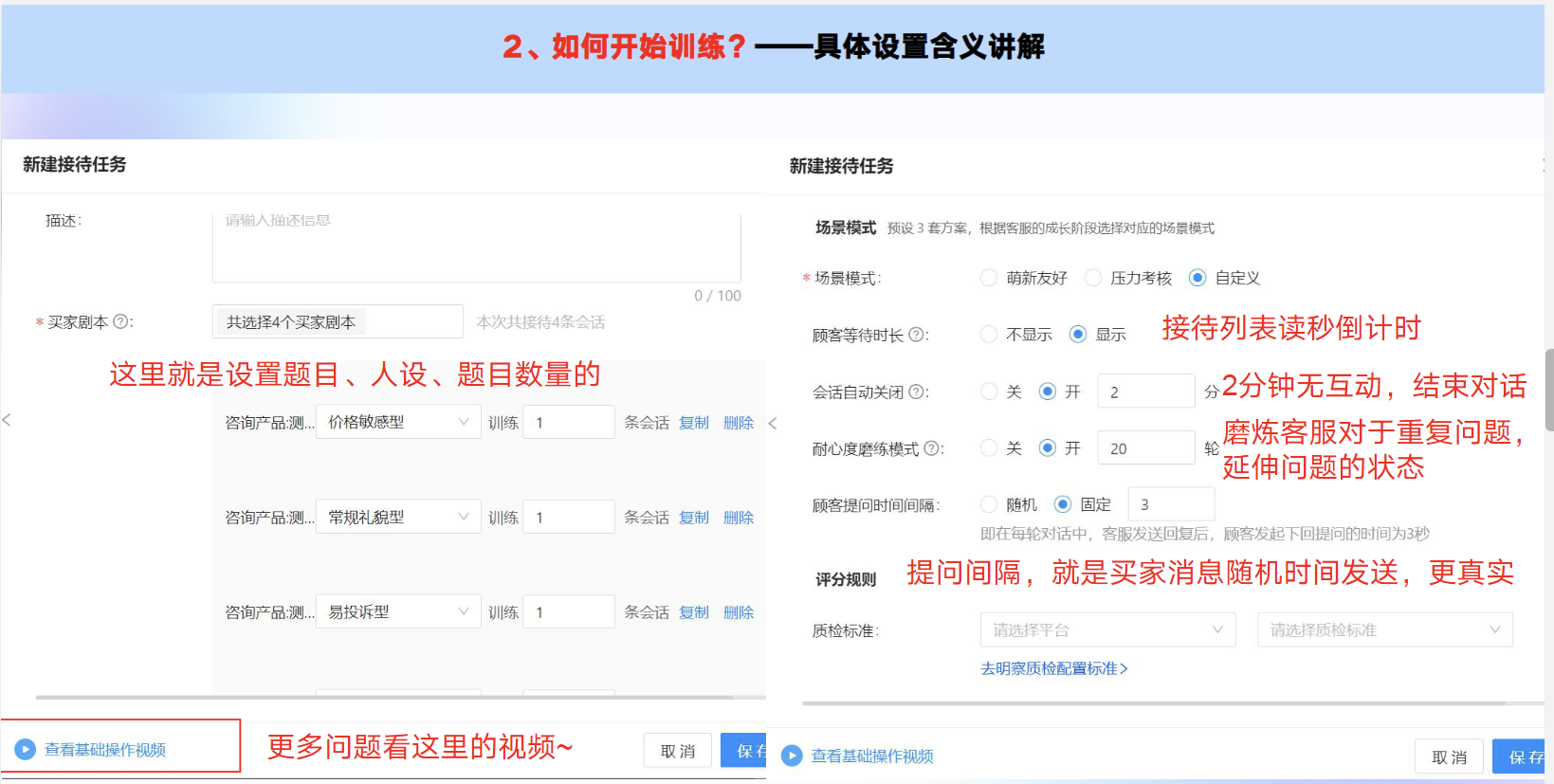Select the 萌新友好 scene mode
Screen dimensions: 1554x784
[989, 278]
